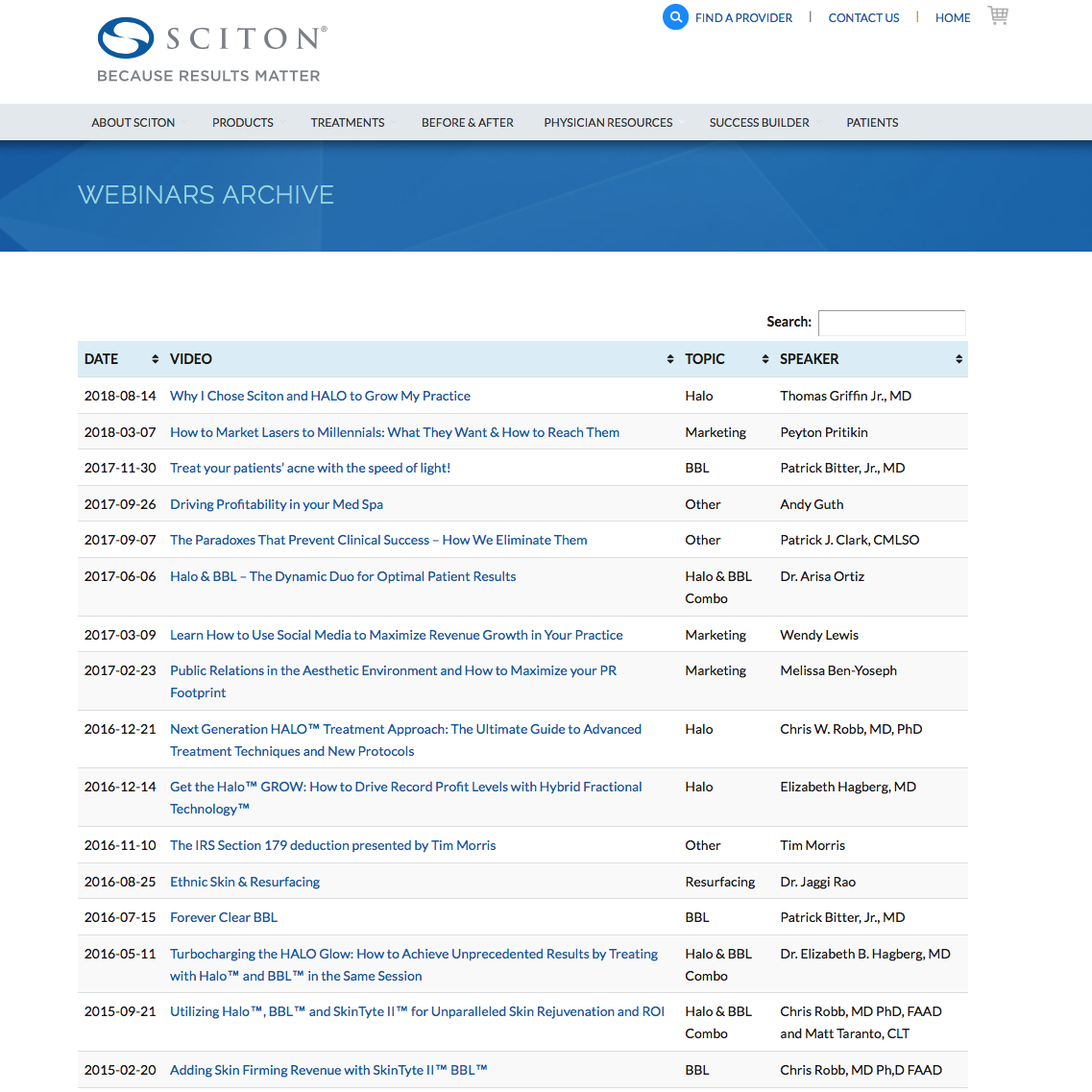1092x1092 pixels.
Task: Click the blue search magnifier icon
Action: pyautogui.click(x=675, y=17)
